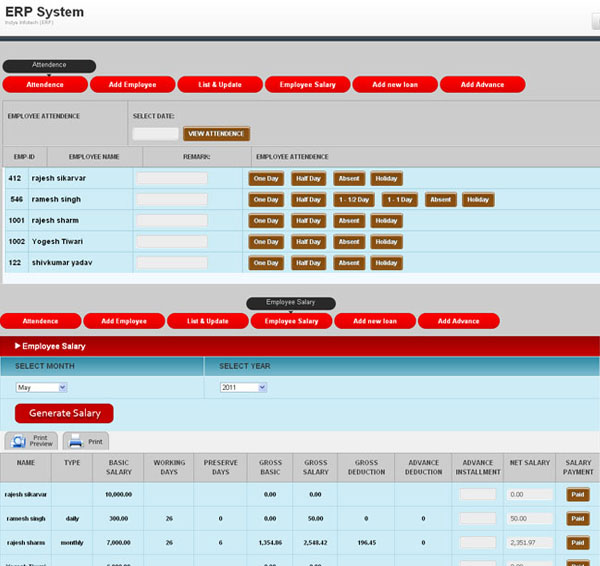
Task: Mark One Day for shivkumar yadav
Action: pyautogui.click(x=266, y=263)
